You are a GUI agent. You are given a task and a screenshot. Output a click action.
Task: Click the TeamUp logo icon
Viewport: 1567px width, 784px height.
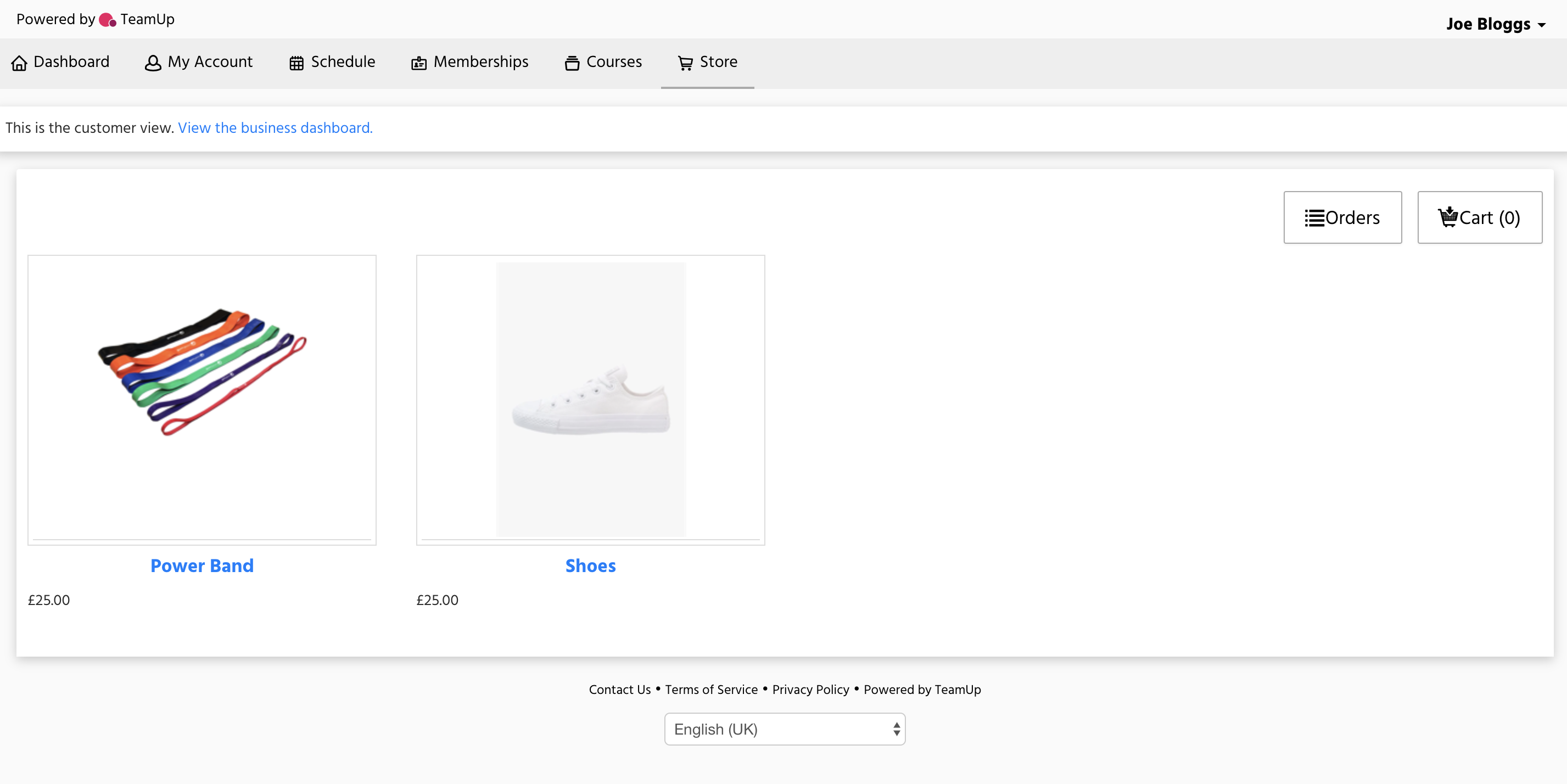click(107, 20)
